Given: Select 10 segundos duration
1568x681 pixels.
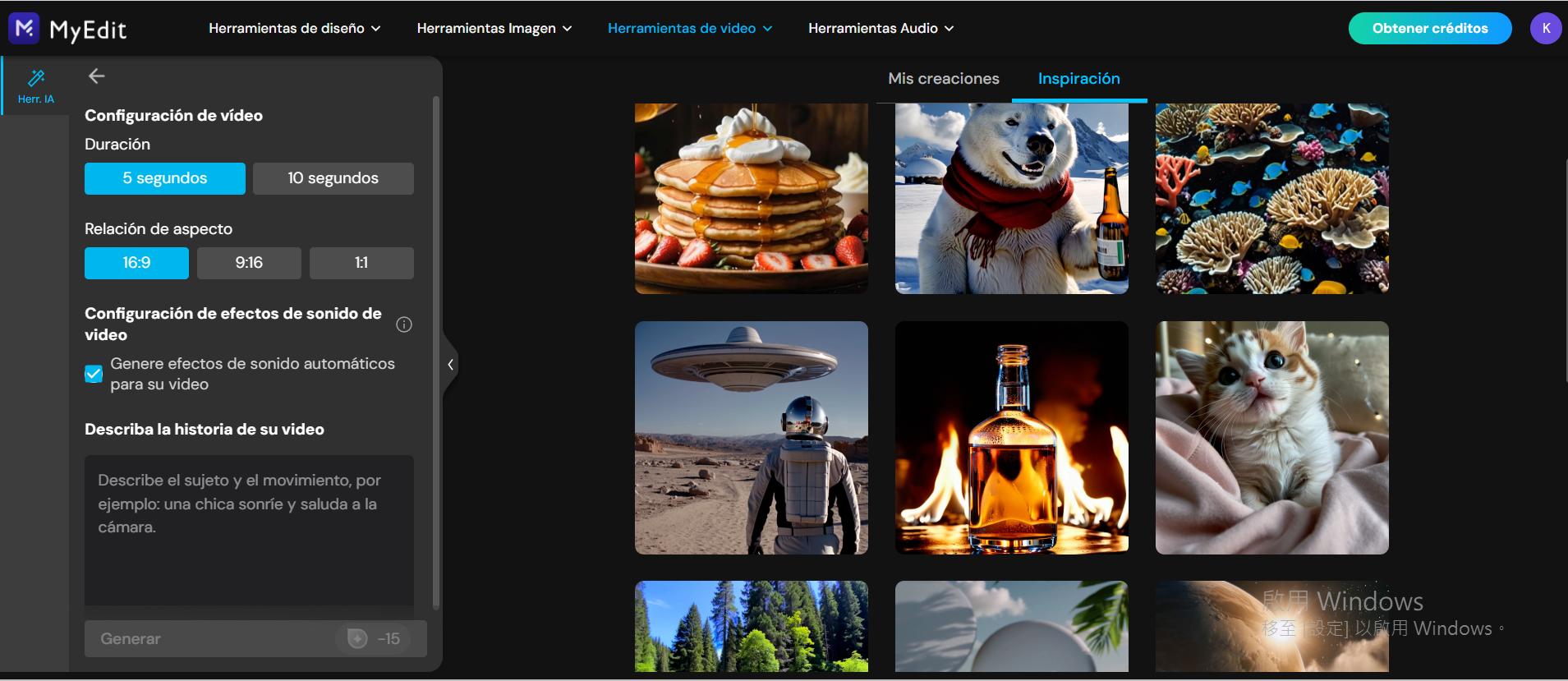Looking at the screenshot, I should pos(333,178).
